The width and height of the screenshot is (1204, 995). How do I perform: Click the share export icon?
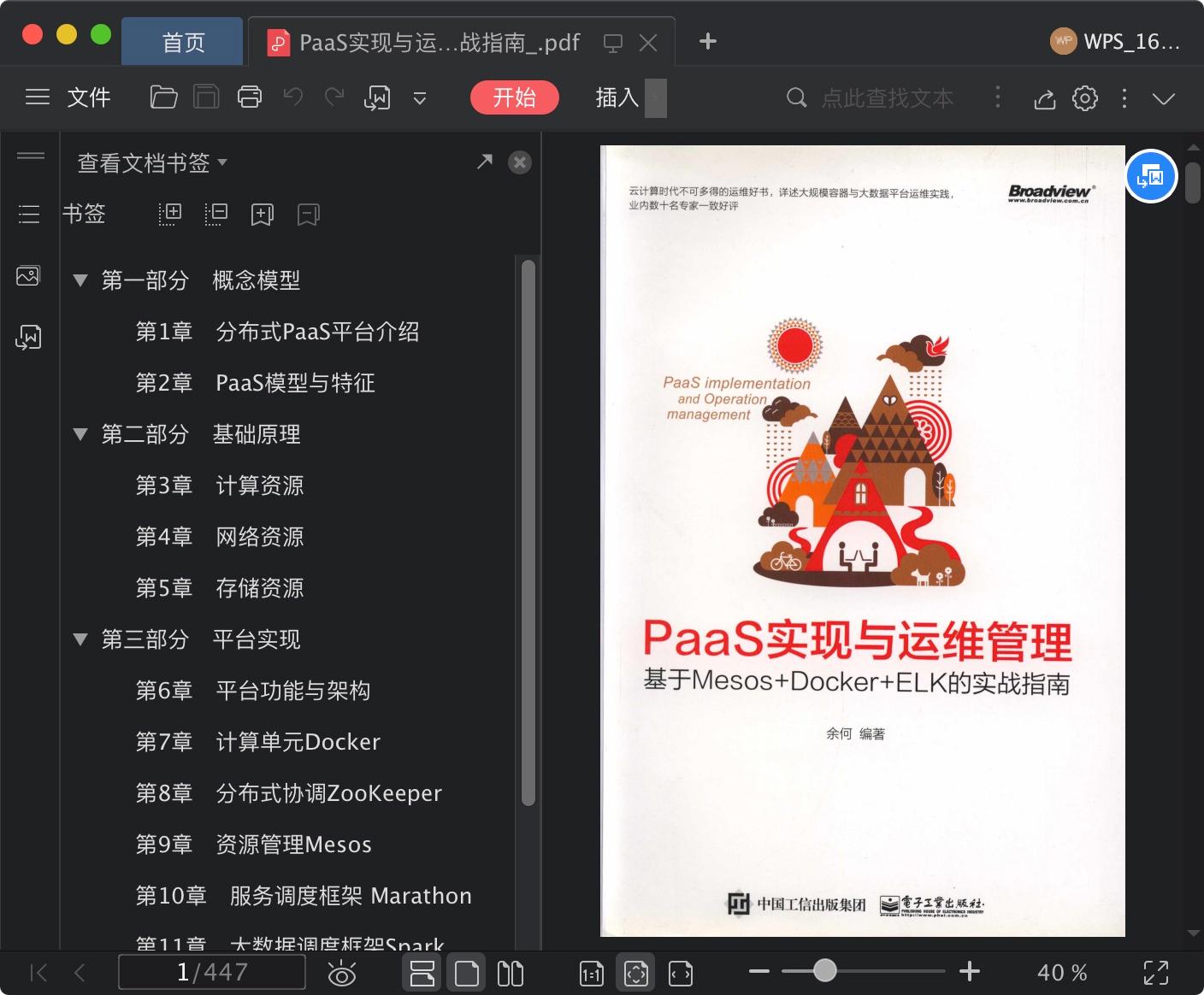tap(1044, 98)
